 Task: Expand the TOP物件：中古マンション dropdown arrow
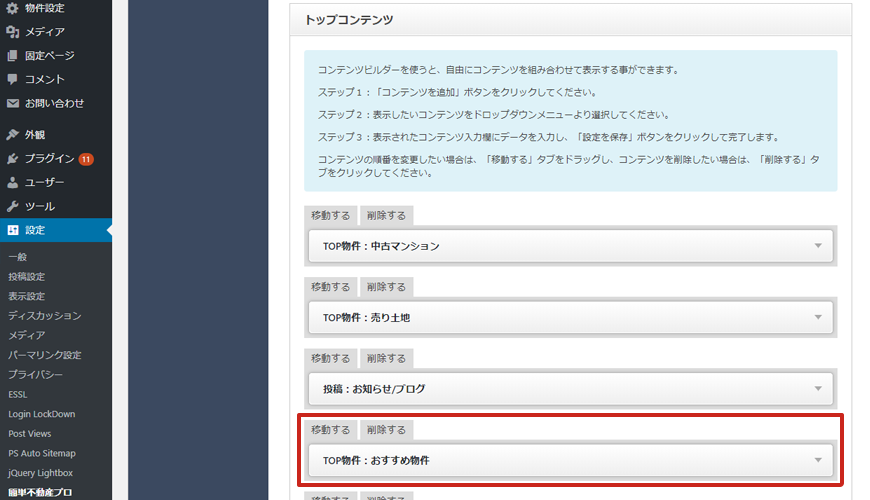point(817,246)
